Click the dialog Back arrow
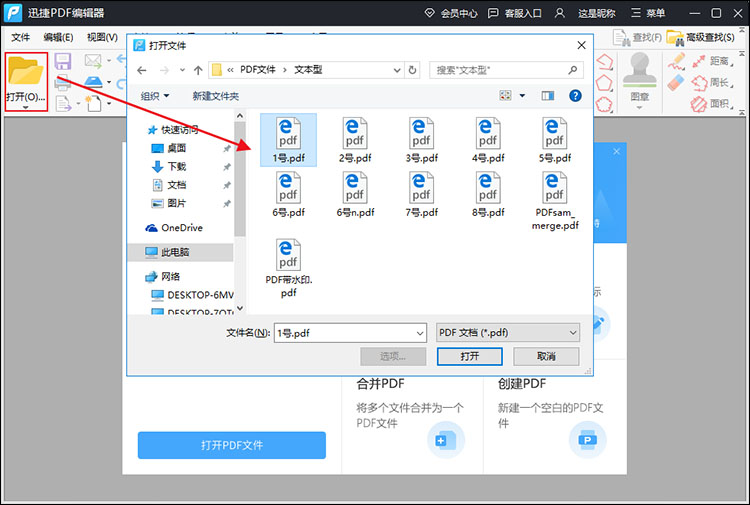The image size is (750, 505). pyautogui.click(x=142, y=70)
